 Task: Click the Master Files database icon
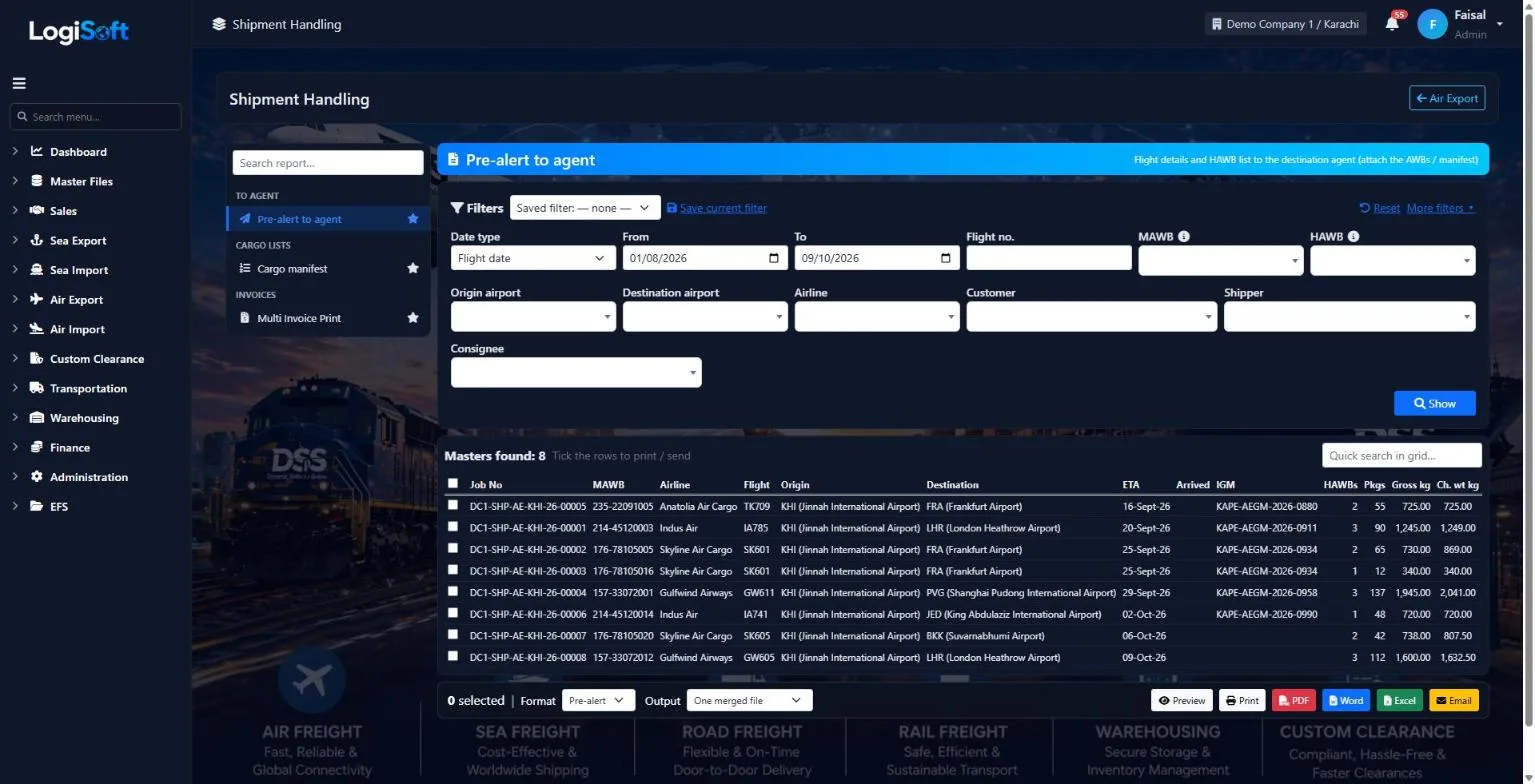coord(37,181)
